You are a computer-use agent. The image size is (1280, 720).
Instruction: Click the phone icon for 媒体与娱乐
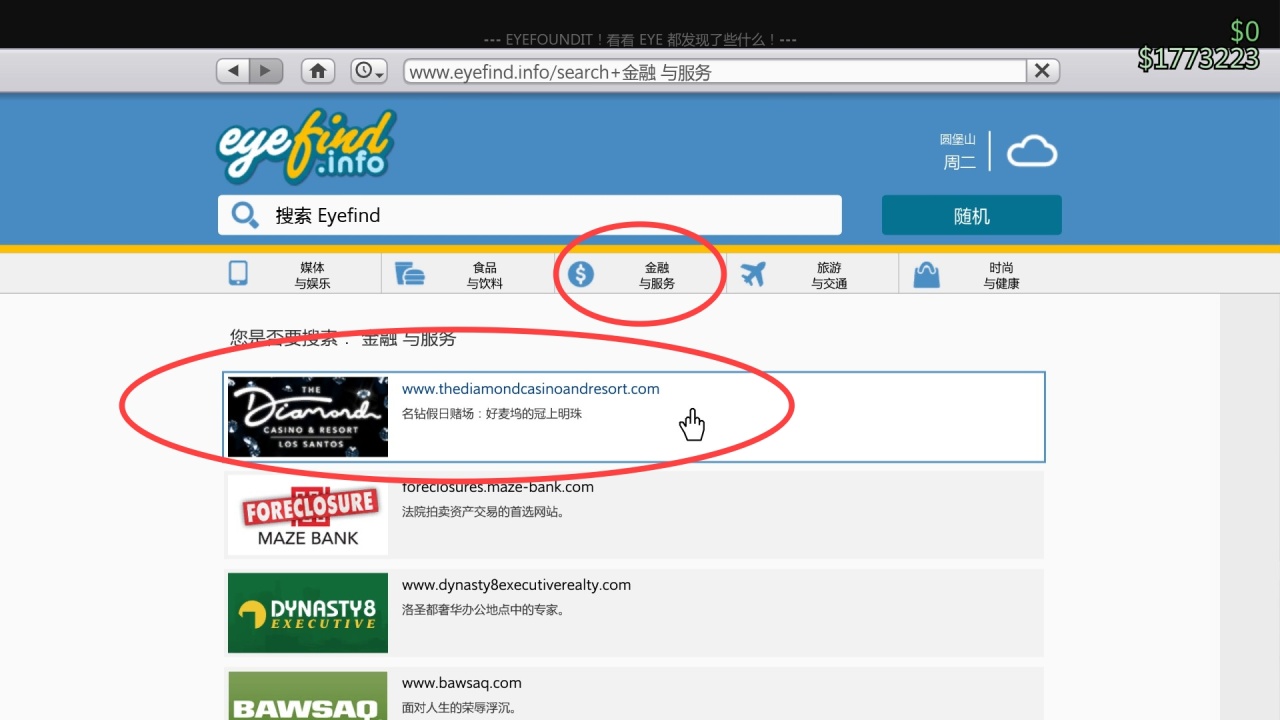[x=238, y=273]
